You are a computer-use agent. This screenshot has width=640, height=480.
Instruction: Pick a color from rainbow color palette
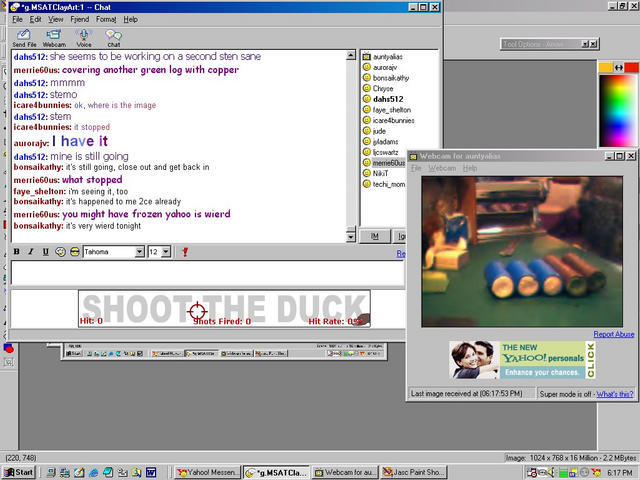pos(617,110)
